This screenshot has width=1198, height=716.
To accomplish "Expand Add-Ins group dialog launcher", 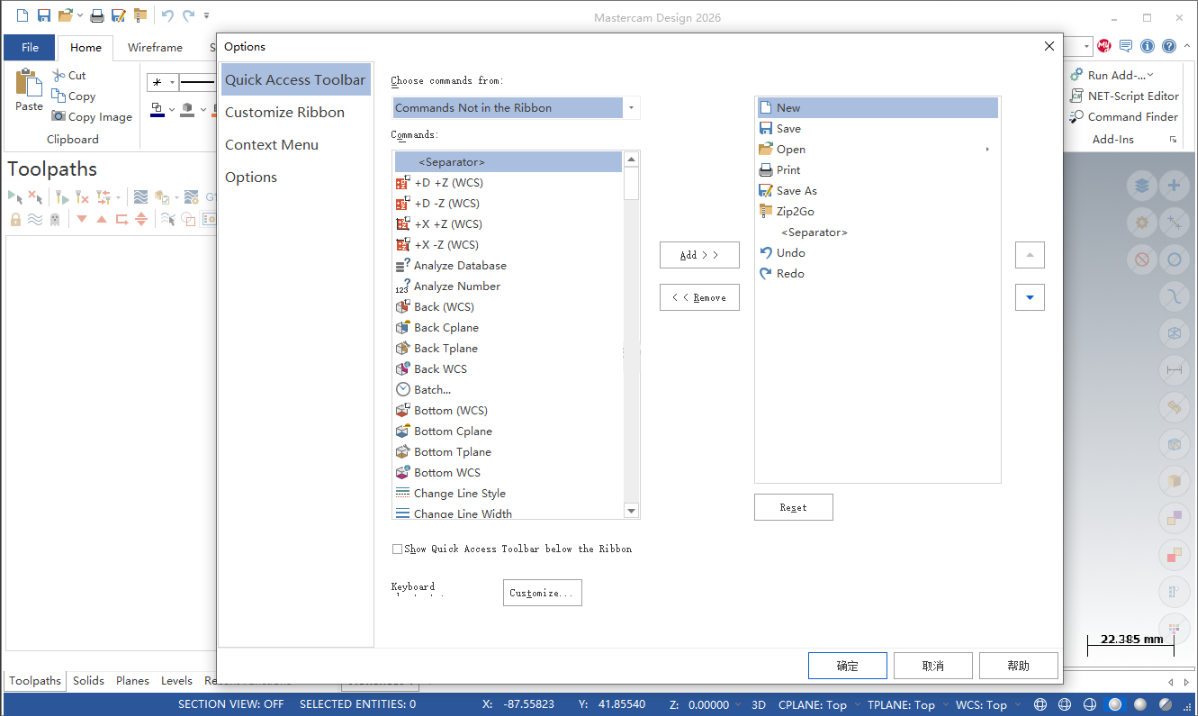I will (1173, 139).
